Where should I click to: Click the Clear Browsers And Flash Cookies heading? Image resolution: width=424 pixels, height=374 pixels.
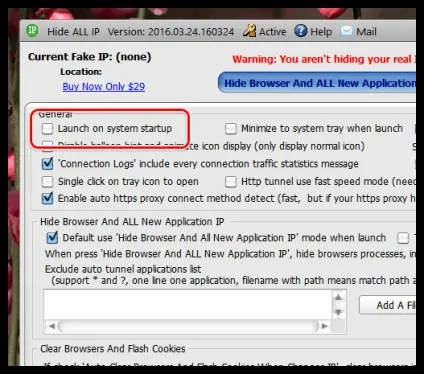[113, 349]
